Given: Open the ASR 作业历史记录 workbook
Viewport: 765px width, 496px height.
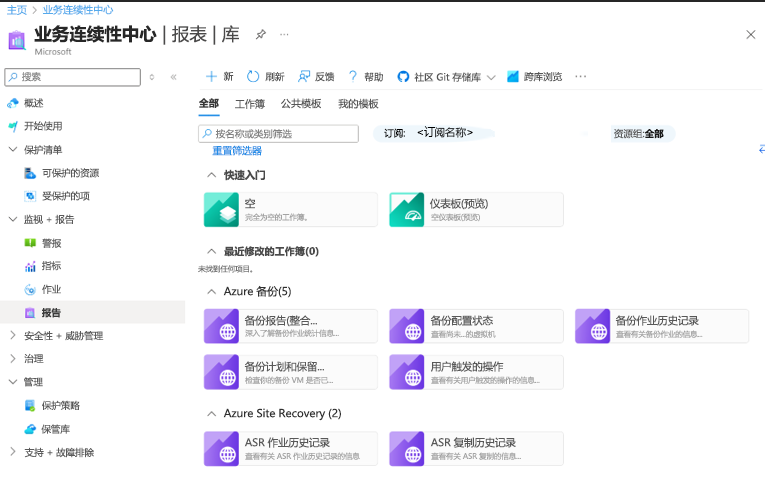Looking at the screenshot, I should point(291,449).
